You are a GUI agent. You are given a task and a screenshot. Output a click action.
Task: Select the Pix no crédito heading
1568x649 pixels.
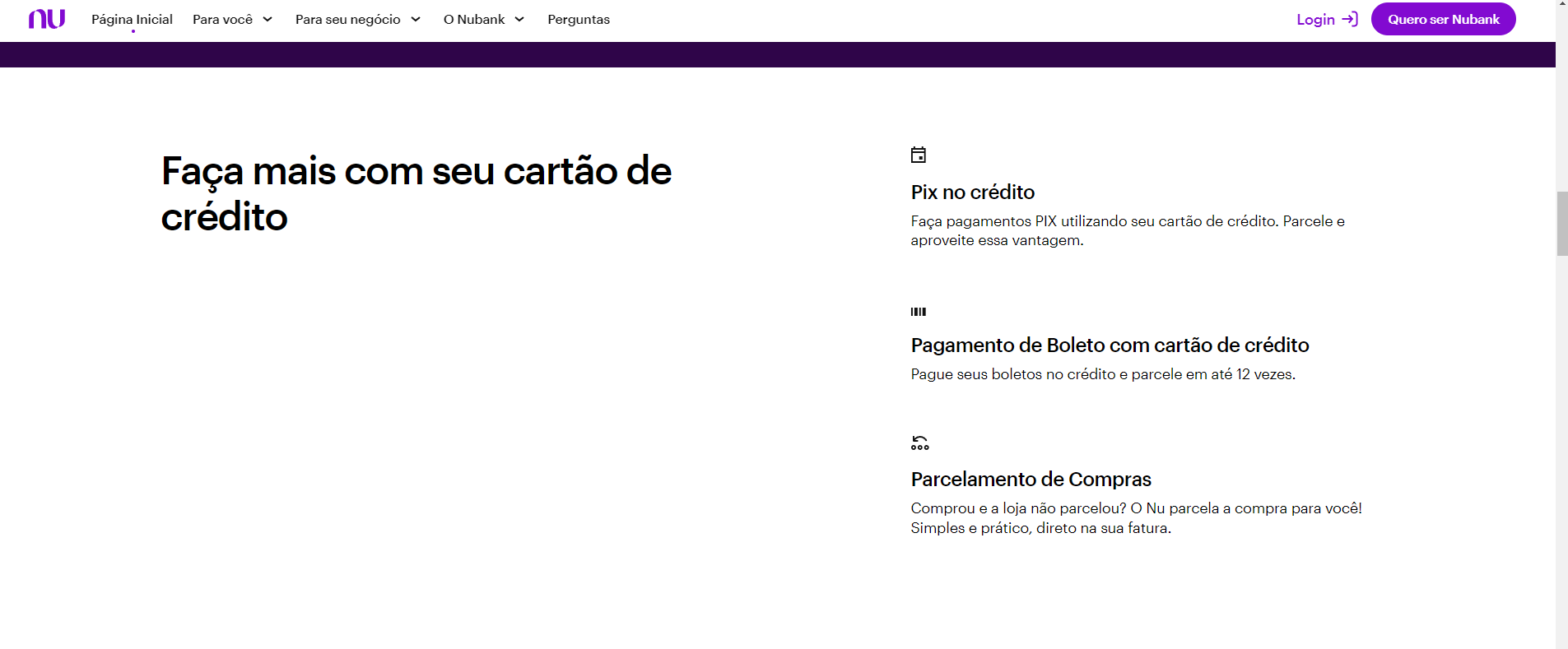tap(972, 192)
